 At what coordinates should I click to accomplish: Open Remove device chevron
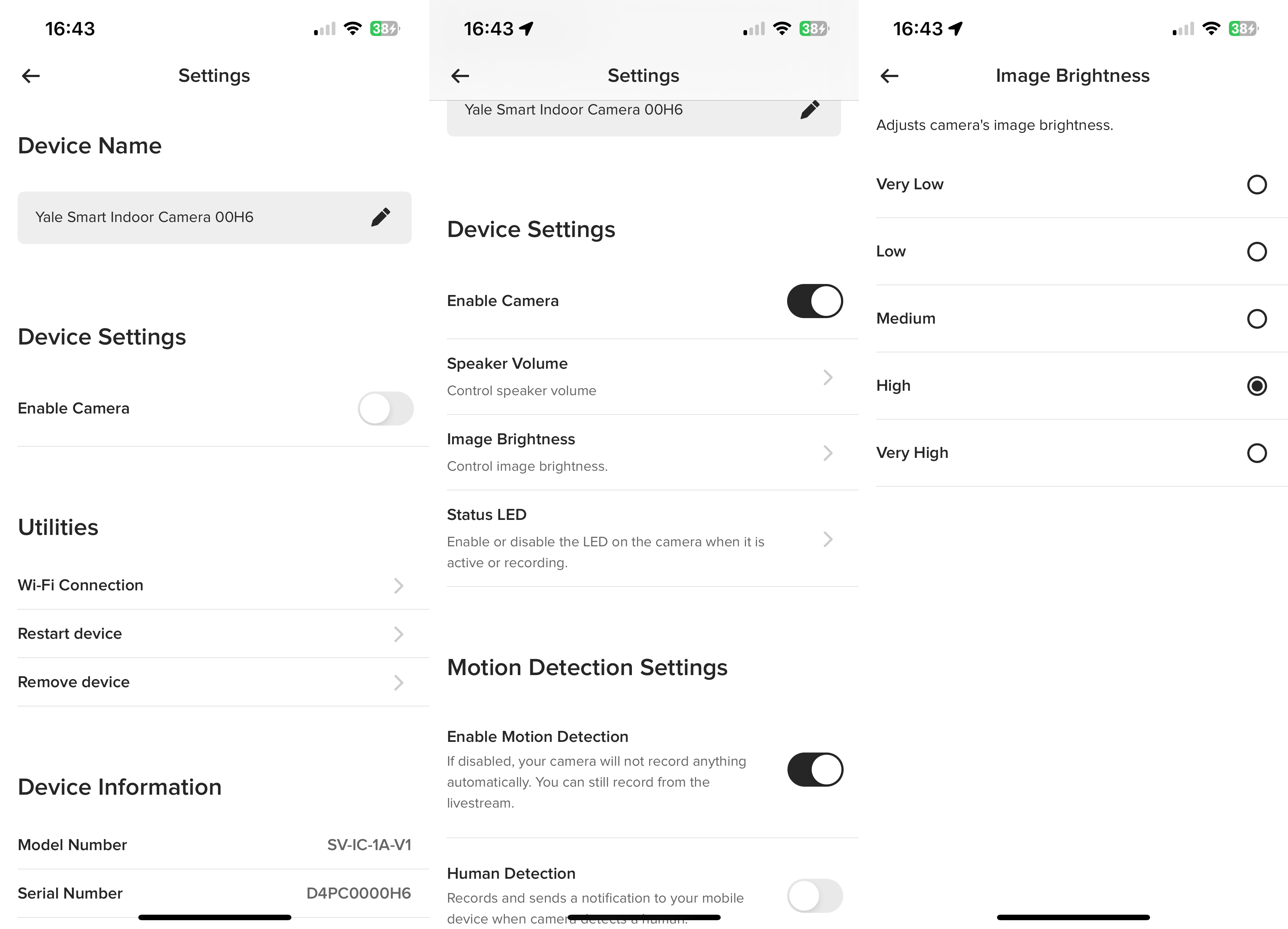(x=399, y=682)
